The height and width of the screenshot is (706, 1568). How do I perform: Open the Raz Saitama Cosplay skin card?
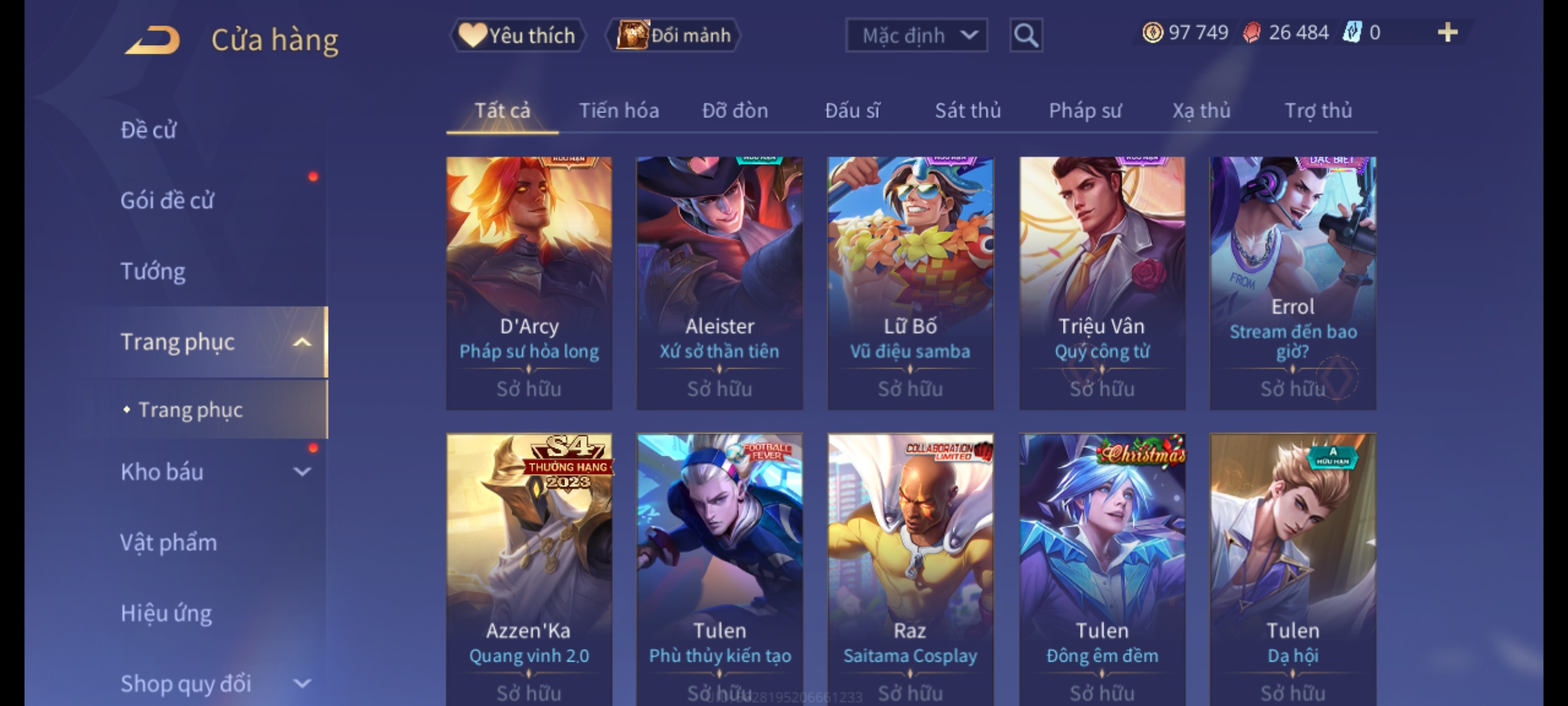click(x=910, y=569)
